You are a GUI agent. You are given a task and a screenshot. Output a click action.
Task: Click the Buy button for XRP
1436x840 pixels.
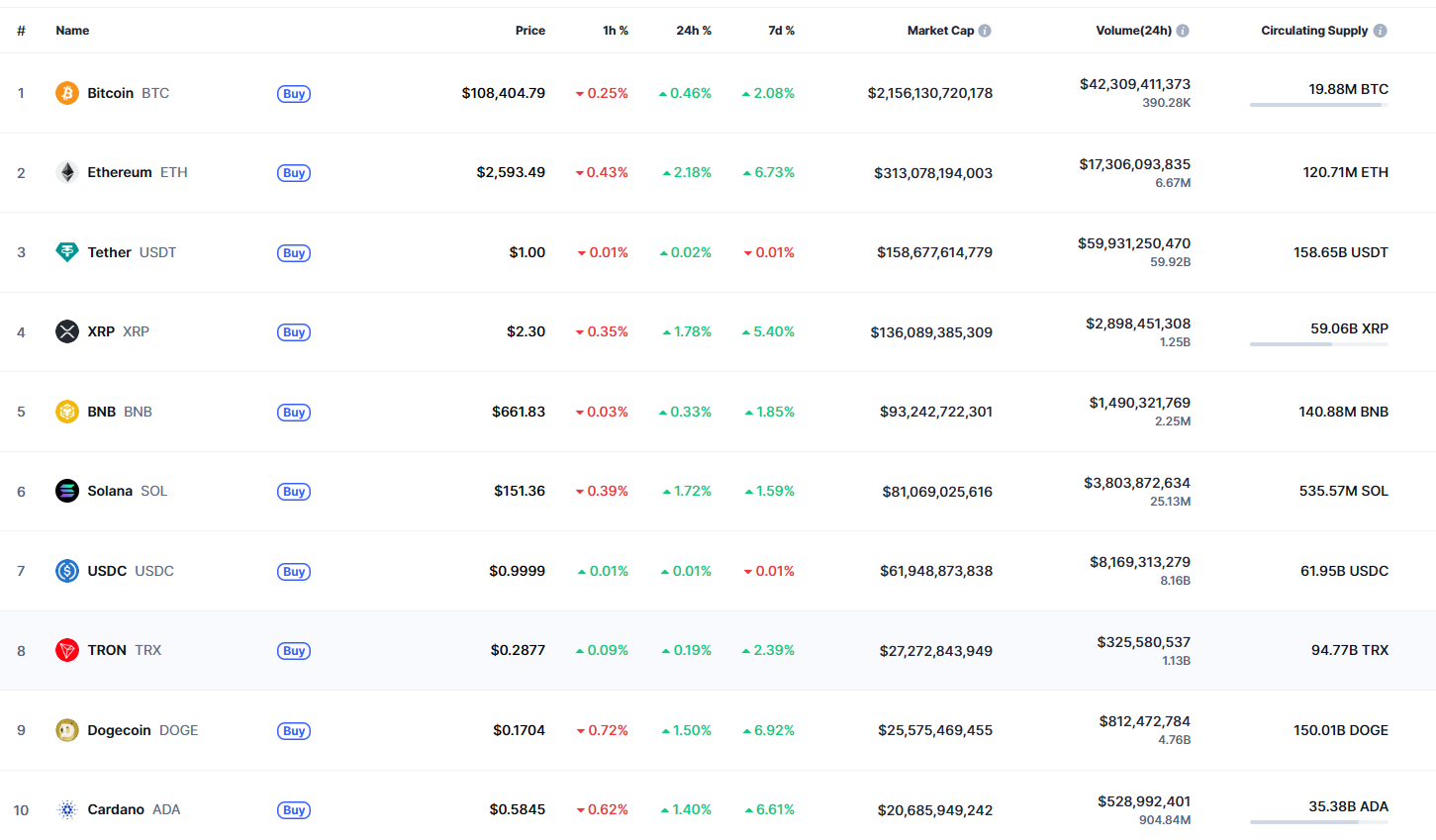click(294, 332)
